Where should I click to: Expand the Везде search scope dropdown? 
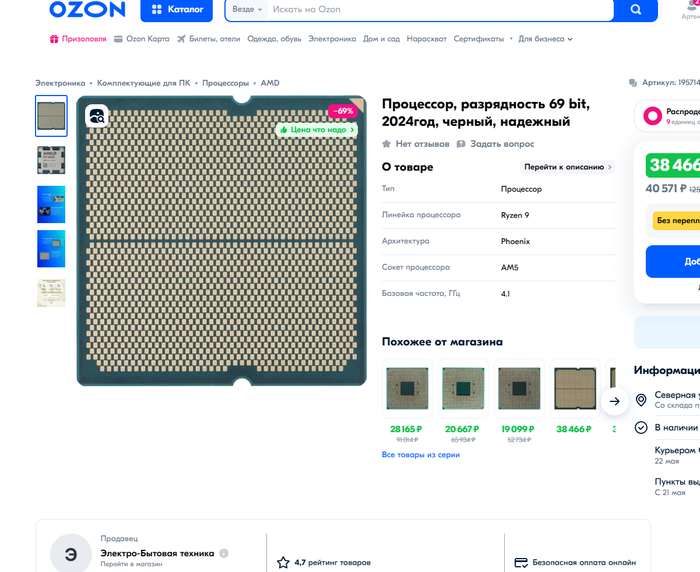(247, 10)
